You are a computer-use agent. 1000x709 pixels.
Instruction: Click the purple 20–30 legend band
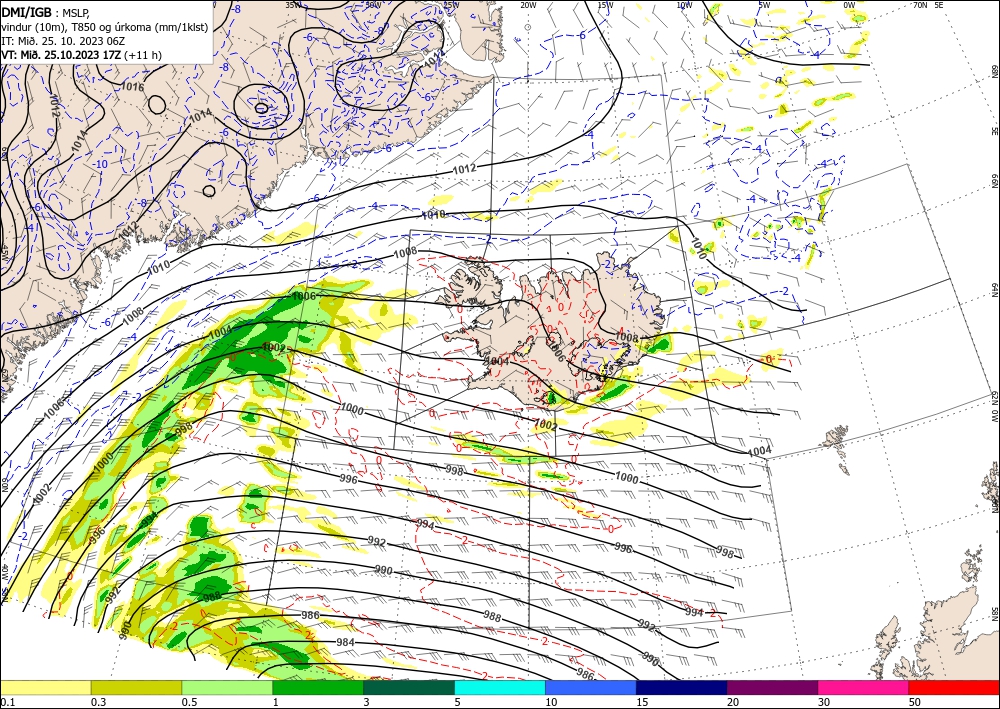(x=772, y=687)
